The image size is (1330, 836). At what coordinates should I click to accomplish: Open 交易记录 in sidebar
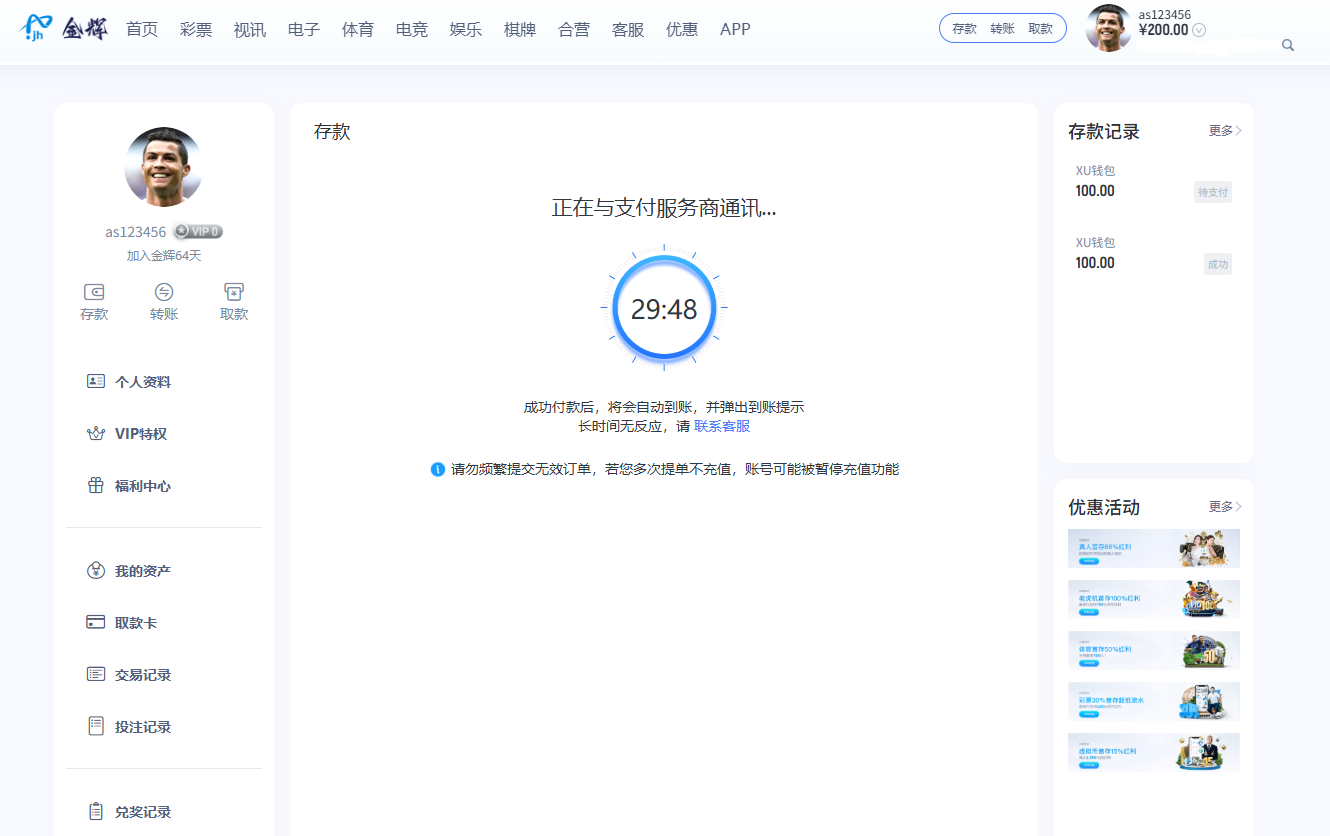click(x=142, y=675)
